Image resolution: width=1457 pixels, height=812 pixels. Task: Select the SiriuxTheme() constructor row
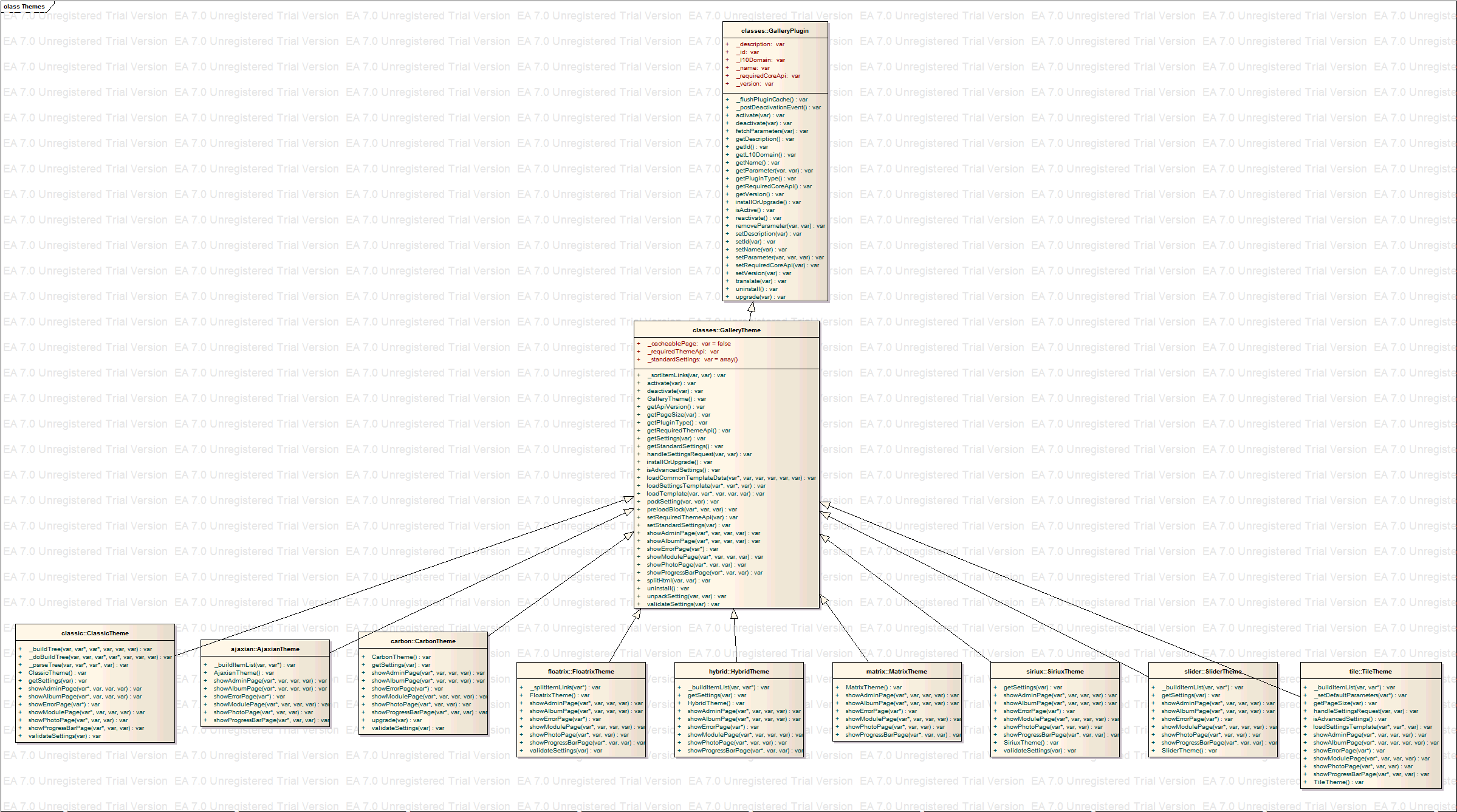(x=1031, y=743)
